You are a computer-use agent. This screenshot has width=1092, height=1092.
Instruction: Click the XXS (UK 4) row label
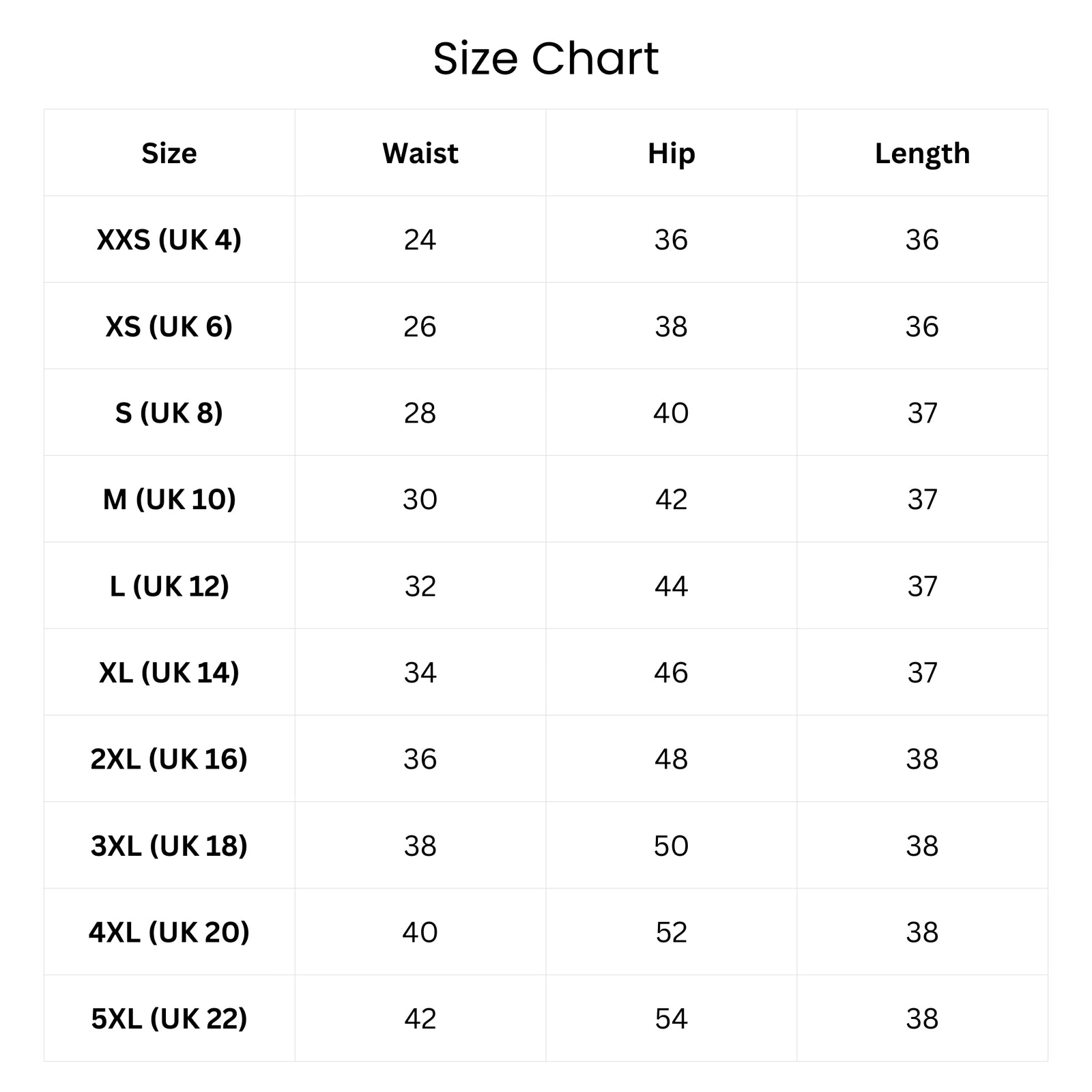pyautogui.click(x=169, y=240)
